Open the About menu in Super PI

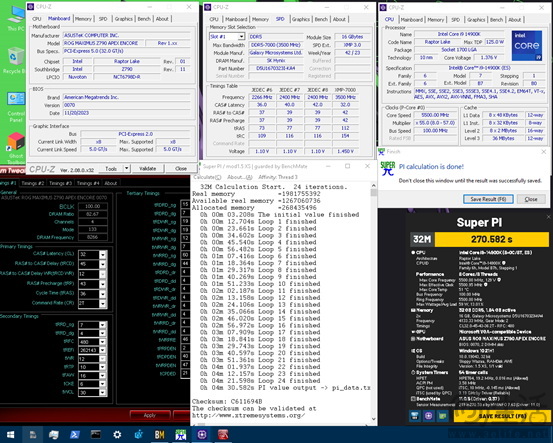pos(239,177)
